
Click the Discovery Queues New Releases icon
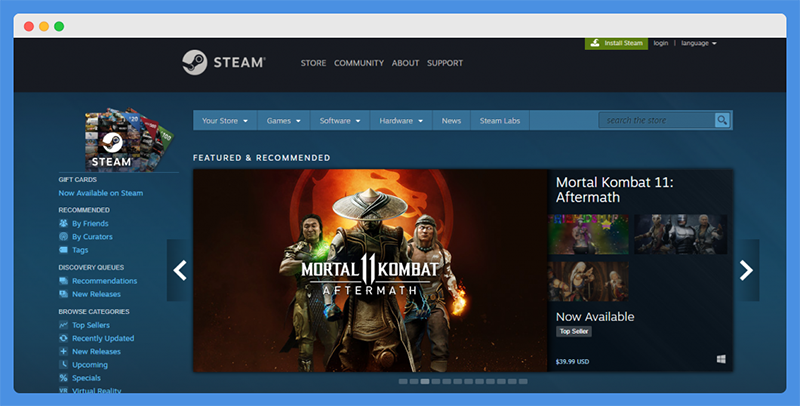63,294
